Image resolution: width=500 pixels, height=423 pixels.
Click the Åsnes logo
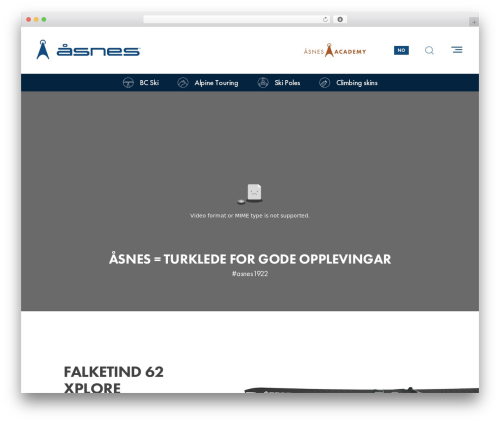(x=88, y=50)
